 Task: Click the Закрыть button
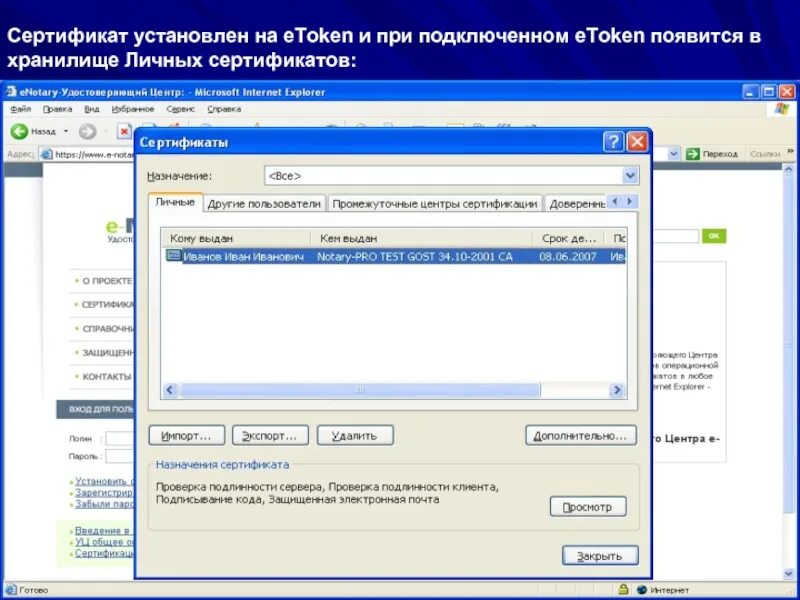(x=600, y=556)
